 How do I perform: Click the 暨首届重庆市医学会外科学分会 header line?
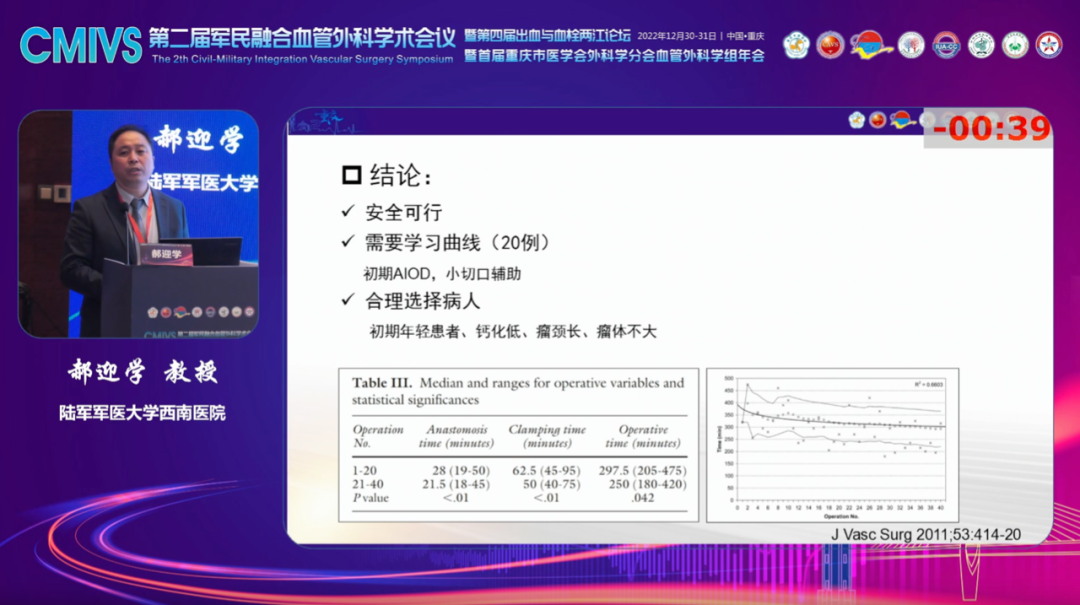(614, 56)
